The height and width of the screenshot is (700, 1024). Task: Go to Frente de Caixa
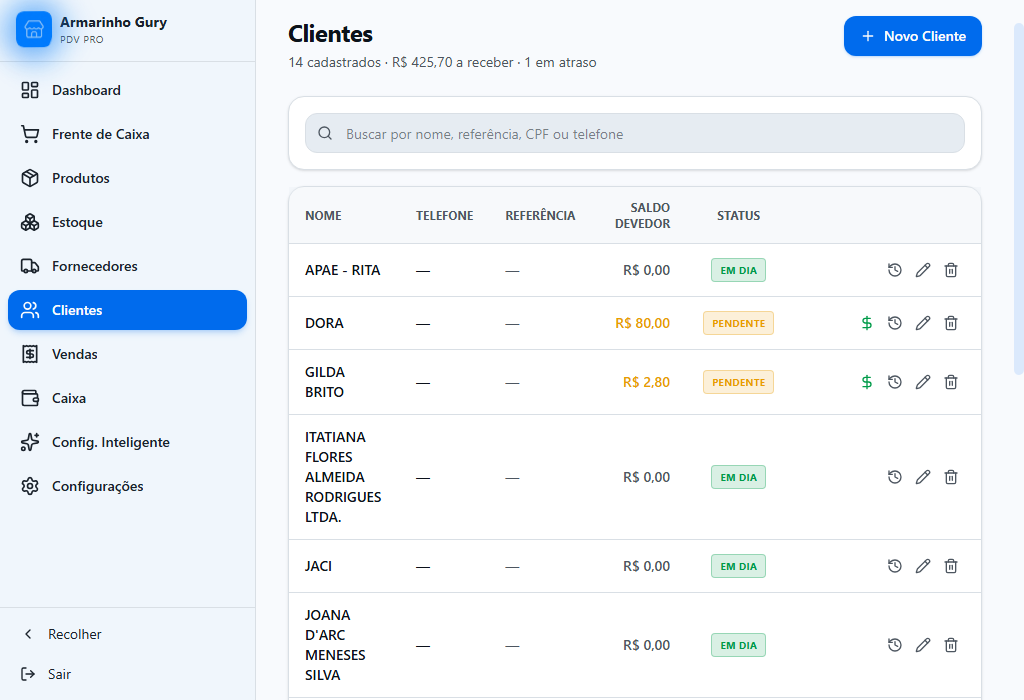click(127, 134)
